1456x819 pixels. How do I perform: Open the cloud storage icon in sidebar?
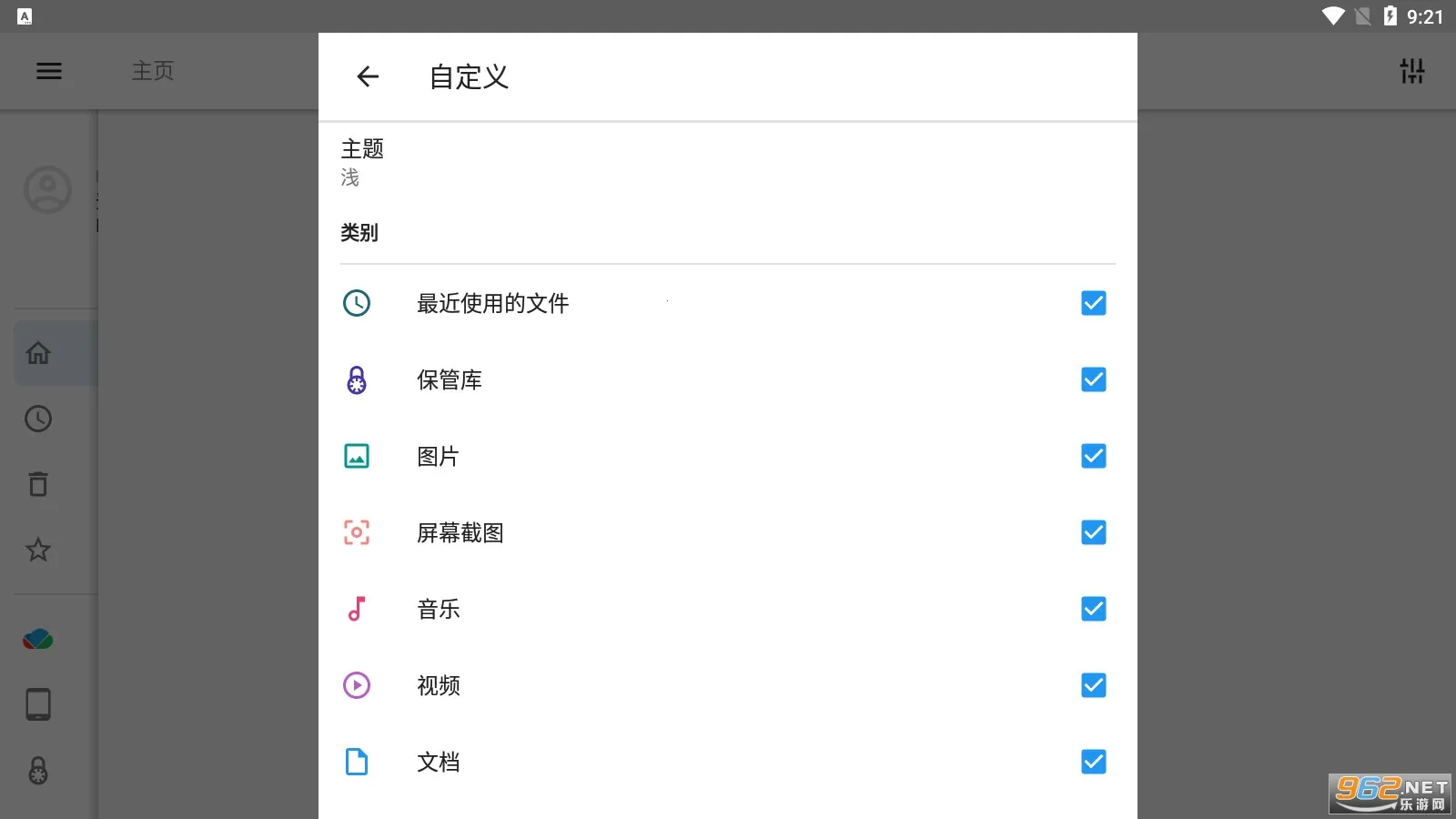(38, 640)
